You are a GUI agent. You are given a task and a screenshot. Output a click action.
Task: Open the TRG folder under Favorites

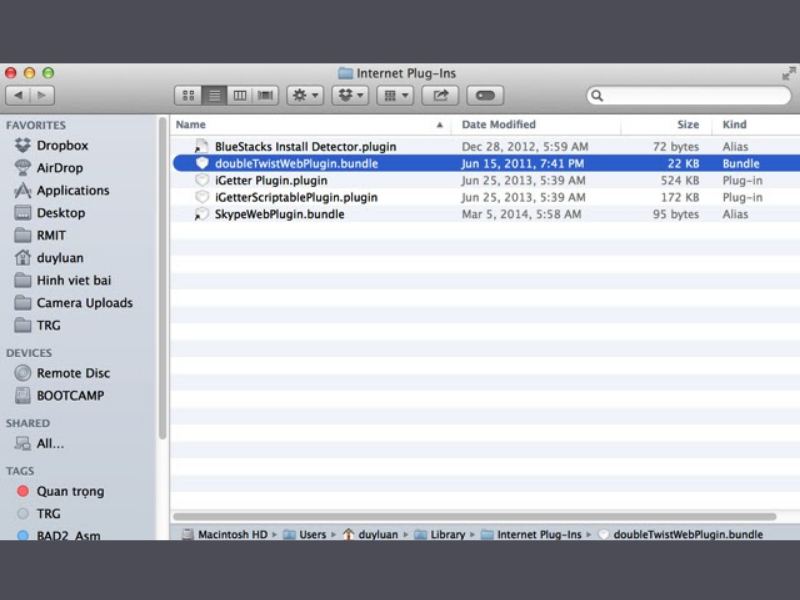pos(48,325)
